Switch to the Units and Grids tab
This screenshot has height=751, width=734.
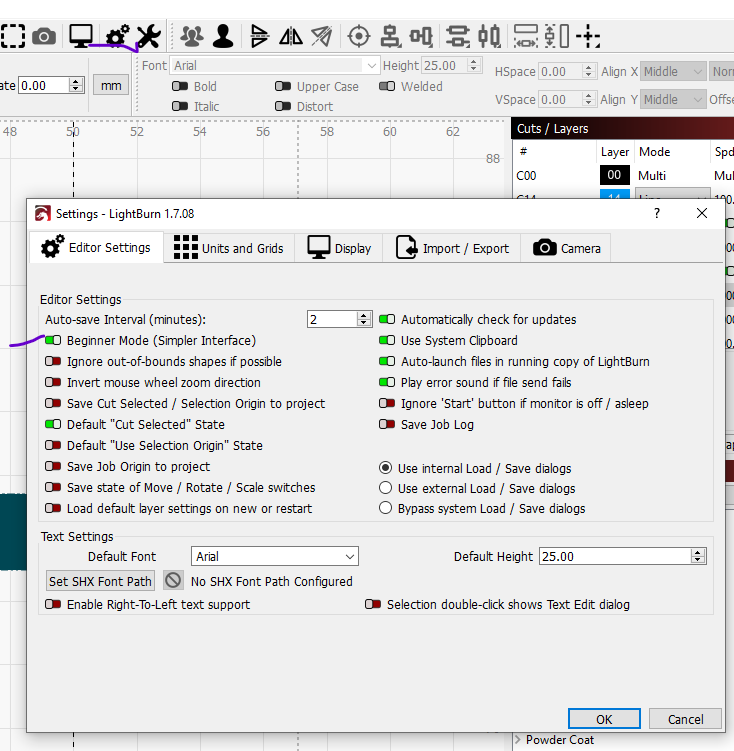(229, 248)
